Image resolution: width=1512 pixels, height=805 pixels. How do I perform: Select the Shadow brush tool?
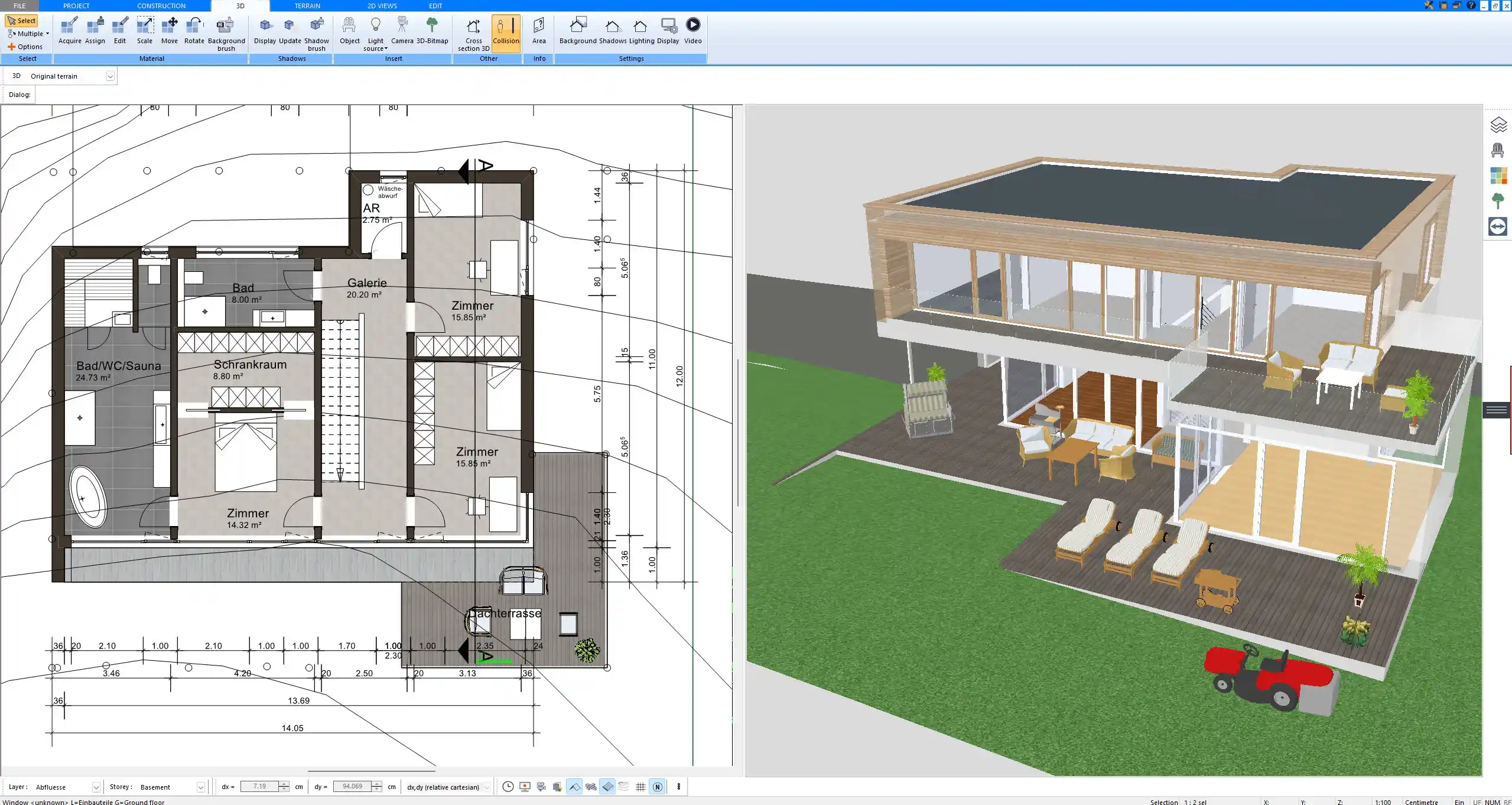point(317,34)
